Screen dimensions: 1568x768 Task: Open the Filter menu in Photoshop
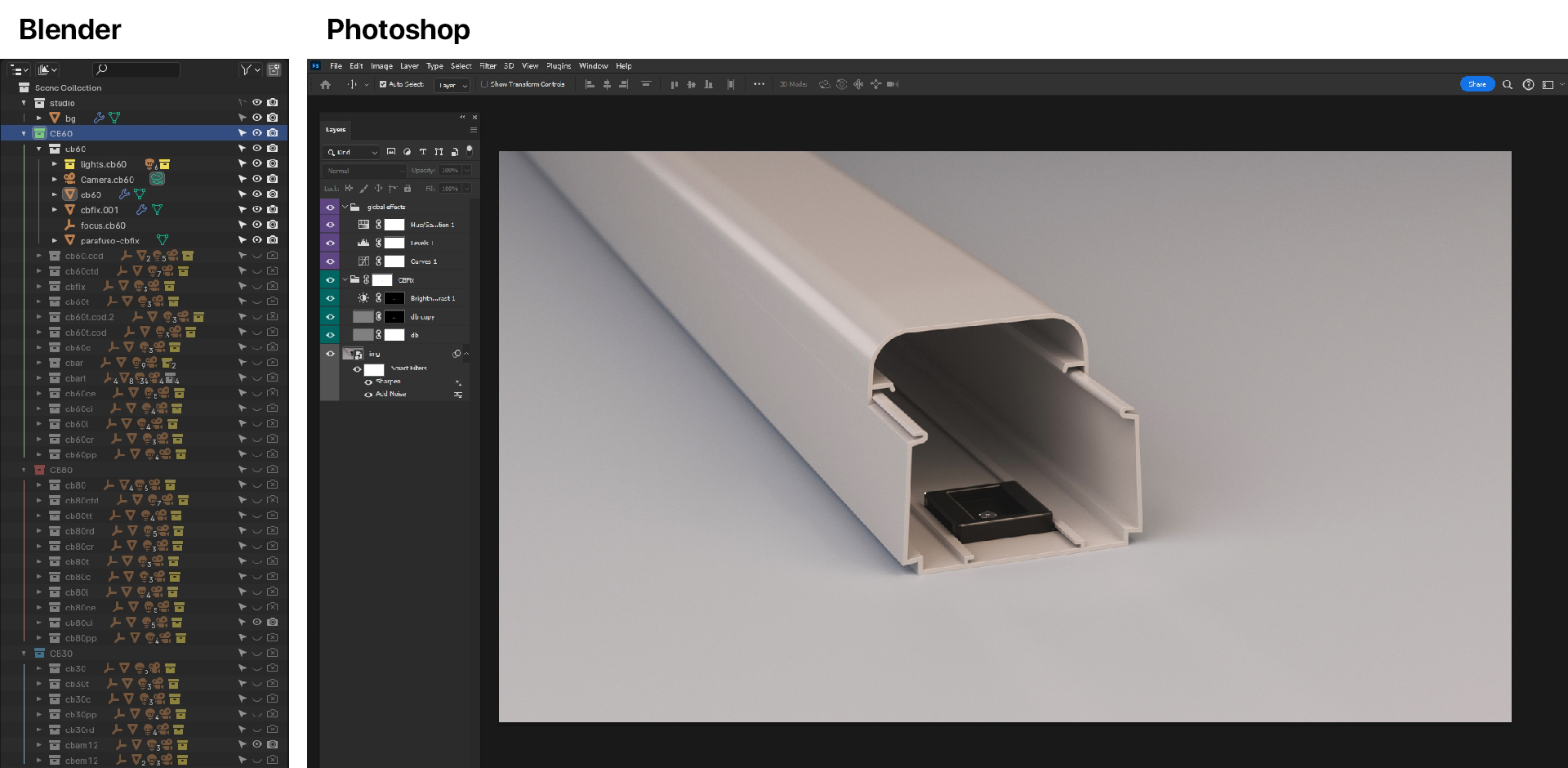point(488,66)
